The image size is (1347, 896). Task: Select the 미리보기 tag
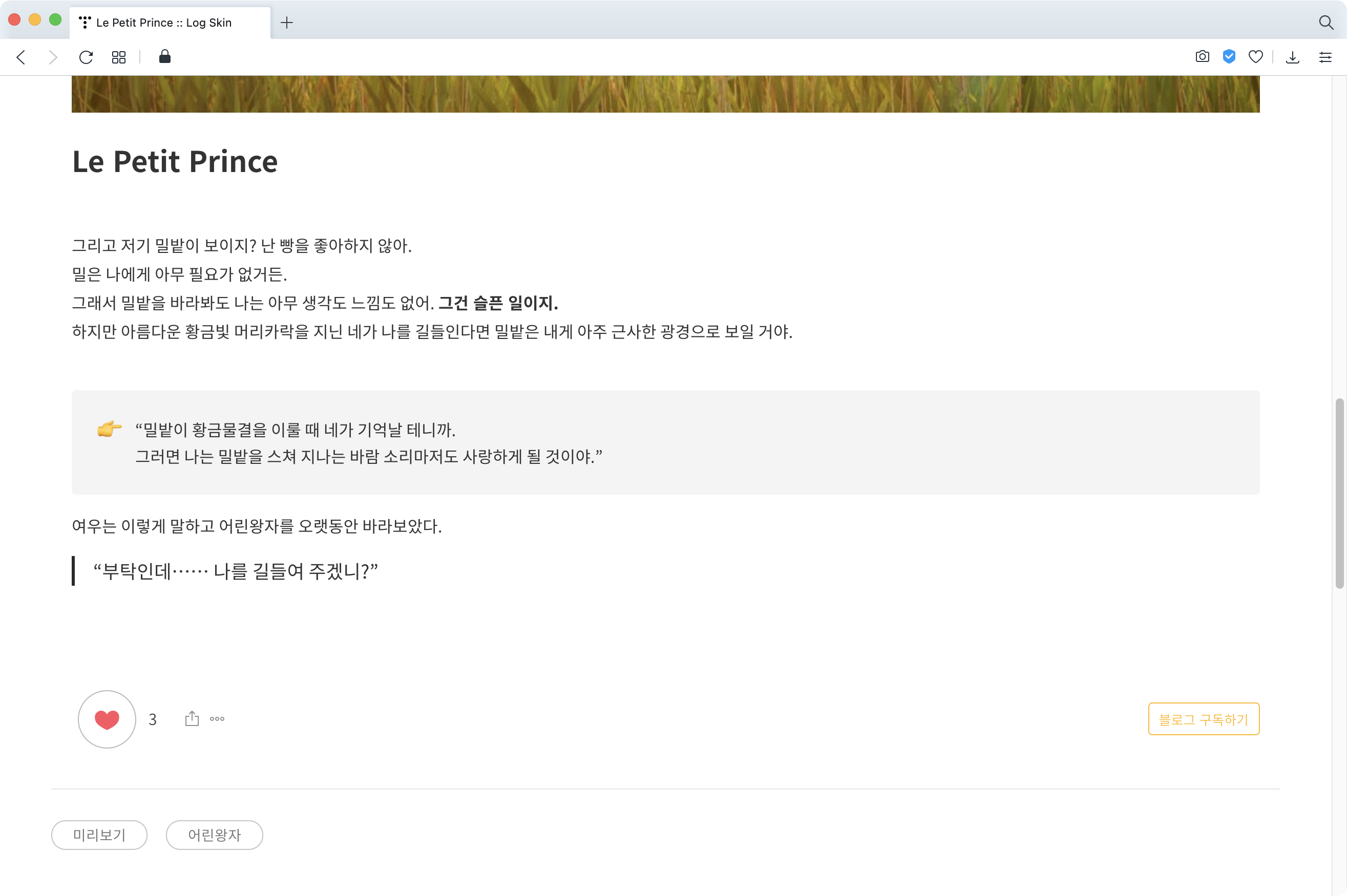point(99,835)
